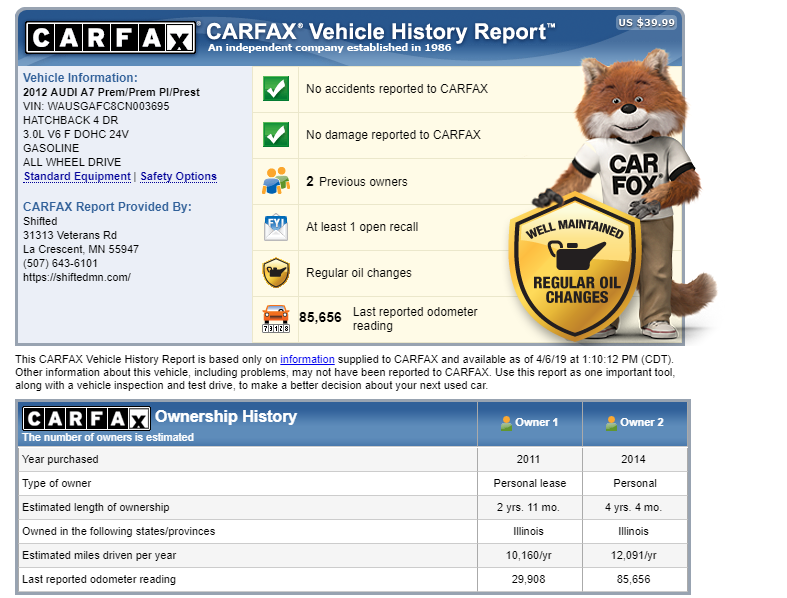This screenshot has height=598, width=787.
Task: Click Personal lease owner type cell
Action: [x=530, y=483]
